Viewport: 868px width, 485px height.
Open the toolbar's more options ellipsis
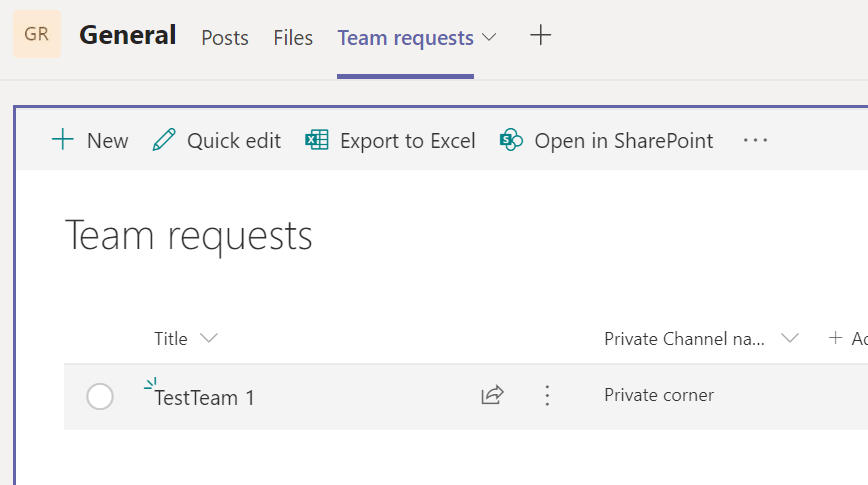coord(755,140)
